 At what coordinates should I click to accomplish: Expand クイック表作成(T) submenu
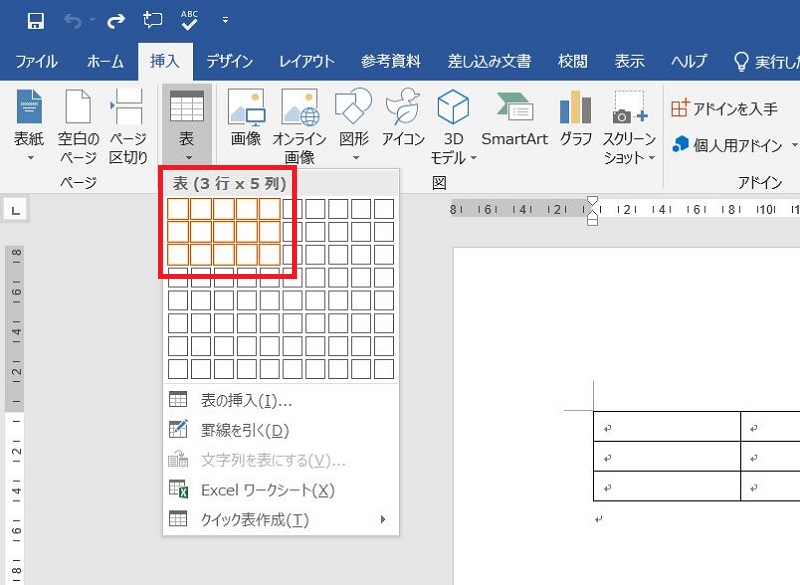click(x=281, y=520)
